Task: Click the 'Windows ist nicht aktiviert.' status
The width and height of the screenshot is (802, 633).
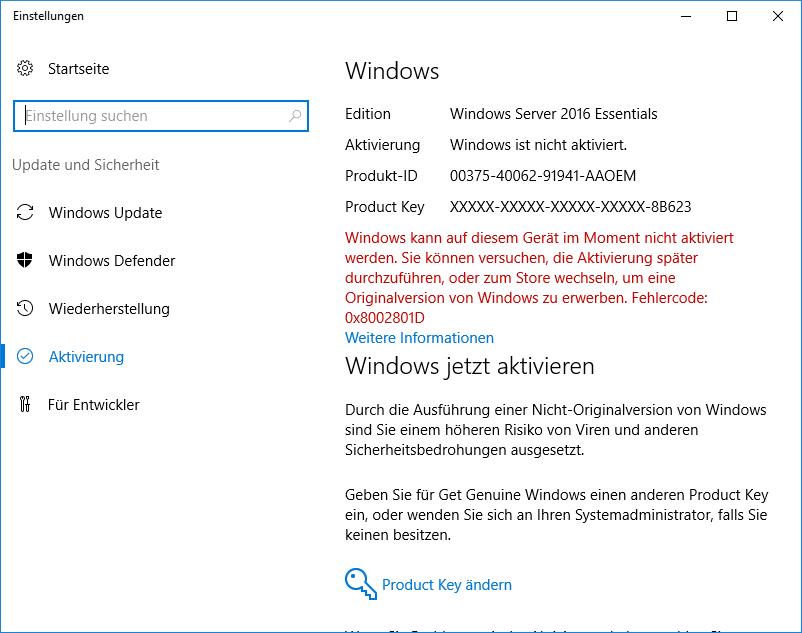Action: click(538, 145)
